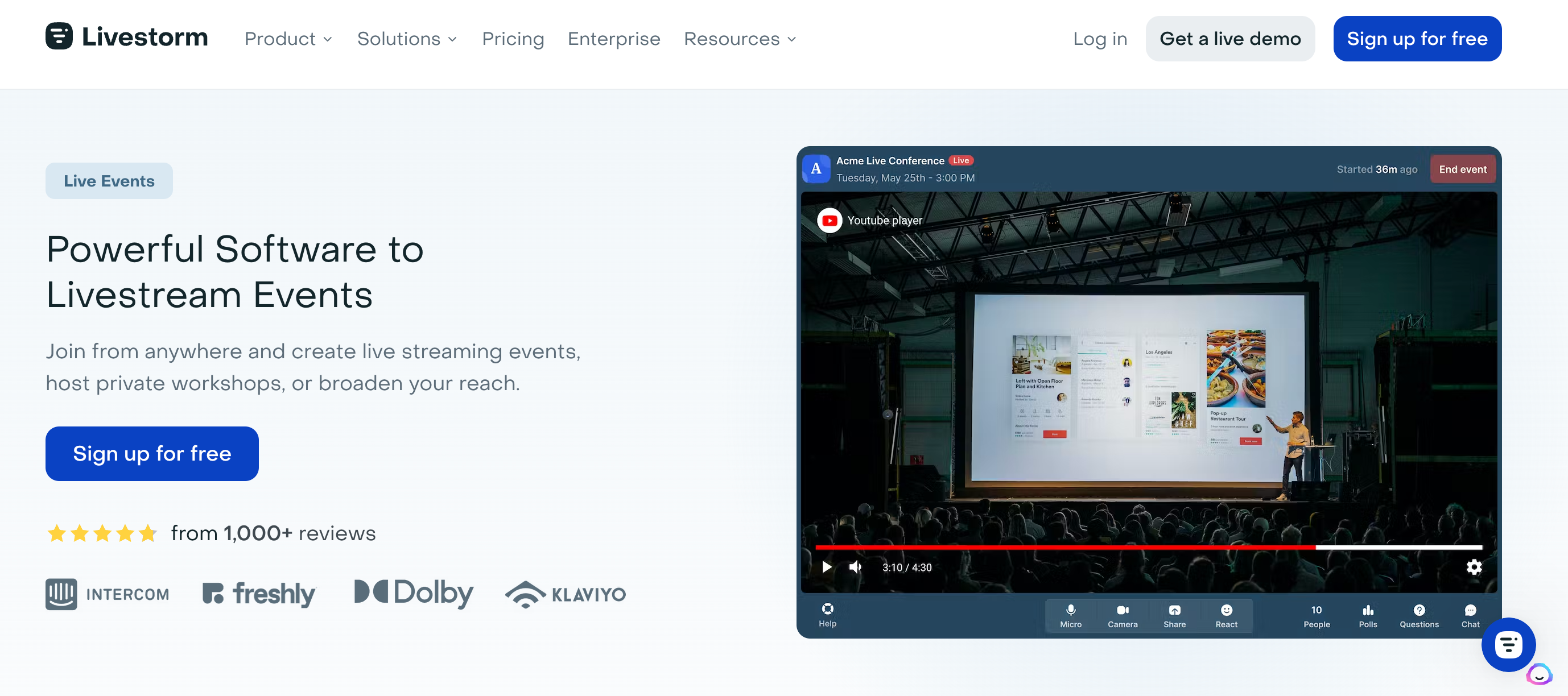Viewport: 1568px width, 696px height.
Task: Sign up for free using the hero button
Action: (151, 453)
